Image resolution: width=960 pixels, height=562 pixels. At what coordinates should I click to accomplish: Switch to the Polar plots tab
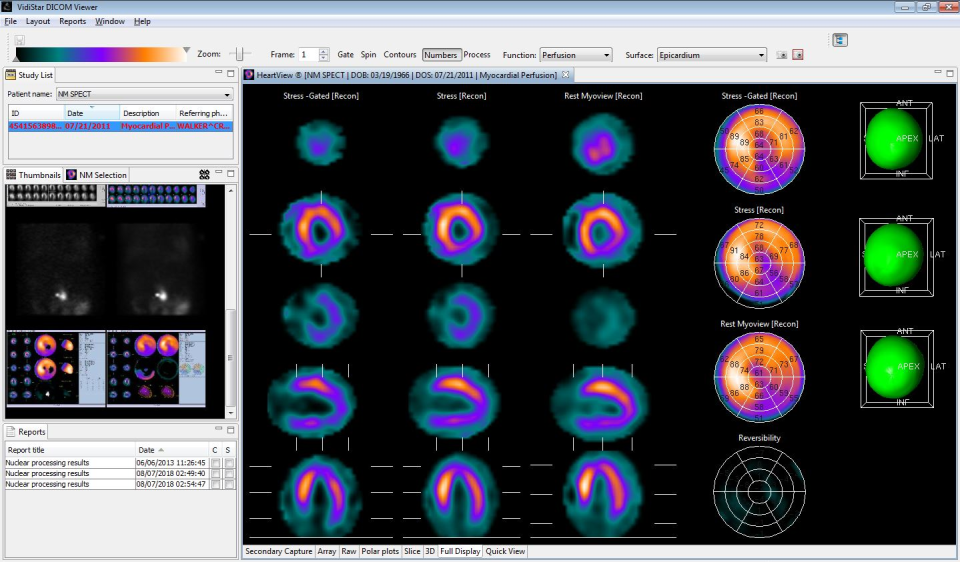[379, 551]
